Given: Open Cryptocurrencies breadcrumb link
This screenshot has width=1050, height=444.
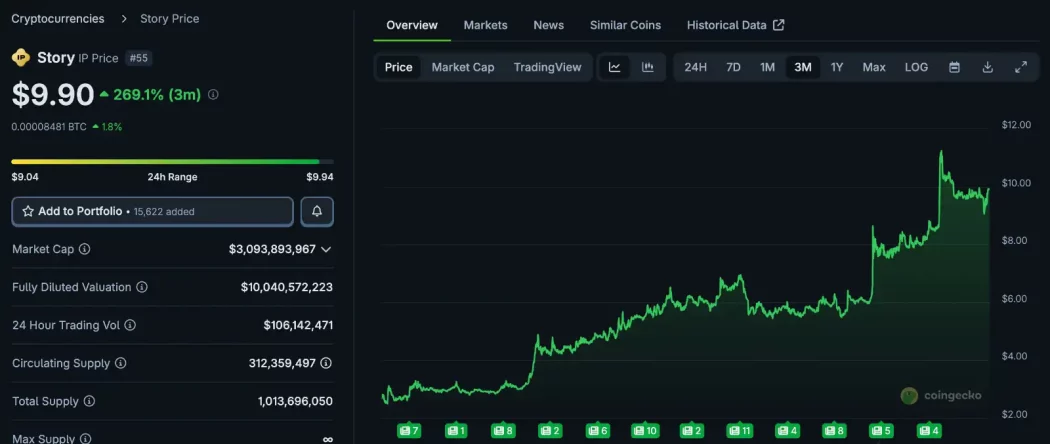Looking at the screenshot, I should (x=58, y=18).
